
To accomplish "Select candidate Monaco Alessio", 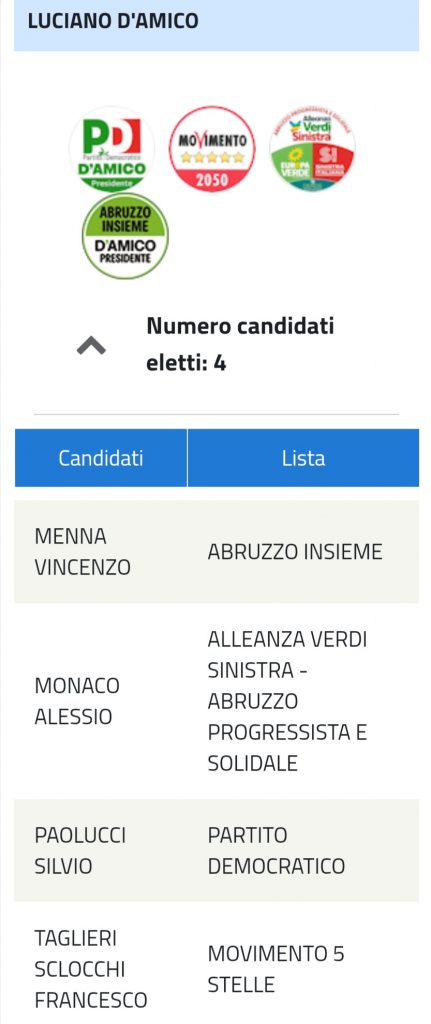I will click(77, 701).
